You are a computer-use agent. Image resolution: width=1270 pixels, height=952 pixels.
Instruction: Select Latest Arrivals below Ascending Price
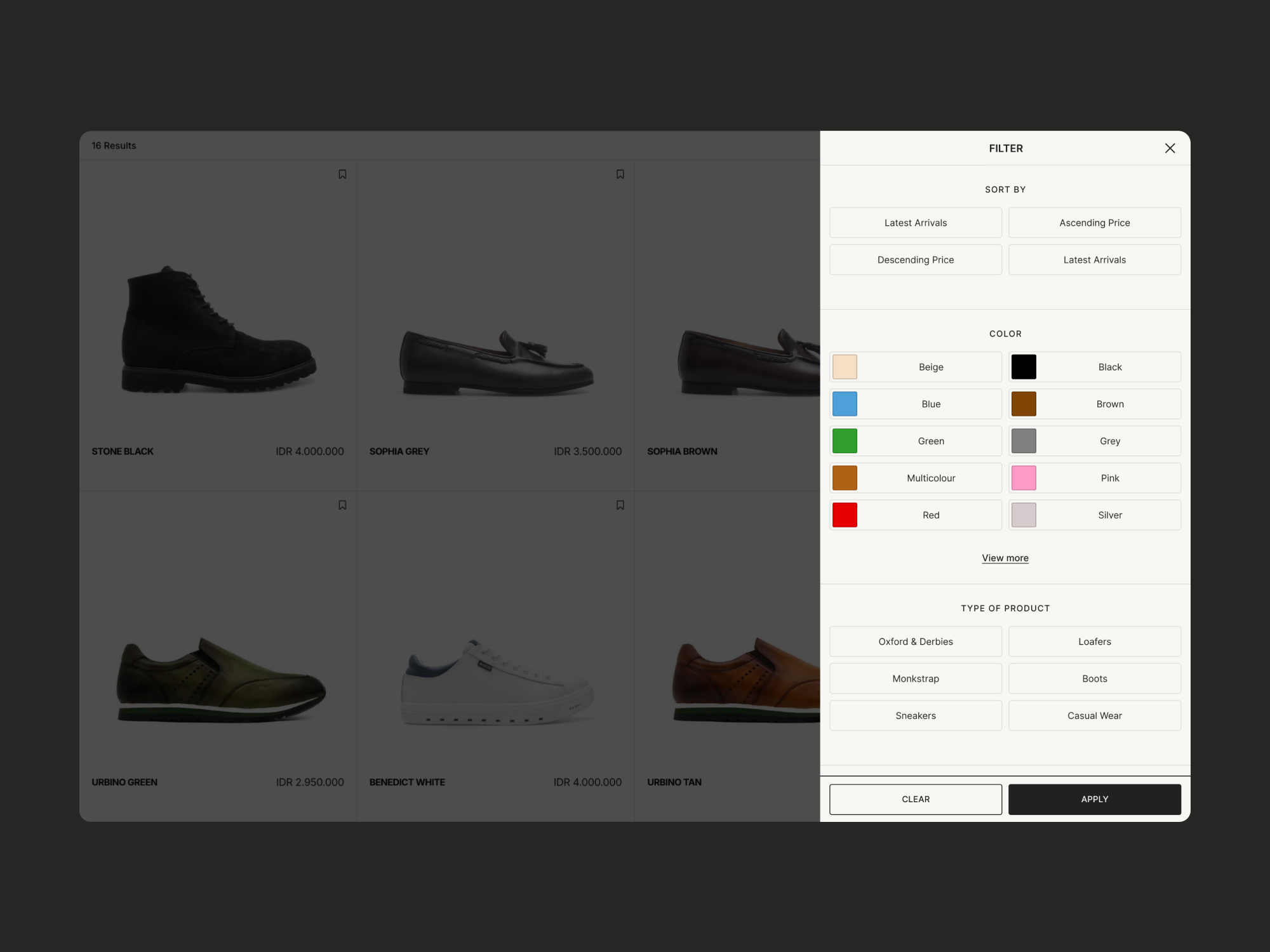[x=1095, y=260]
